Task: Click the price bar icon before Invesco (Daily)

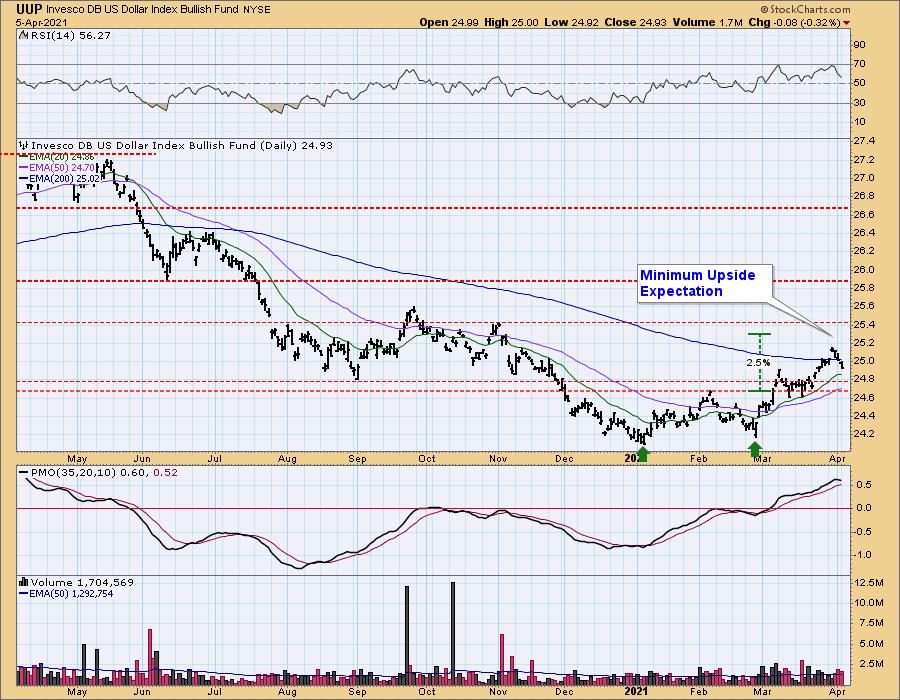Action: tap(24, 145)
